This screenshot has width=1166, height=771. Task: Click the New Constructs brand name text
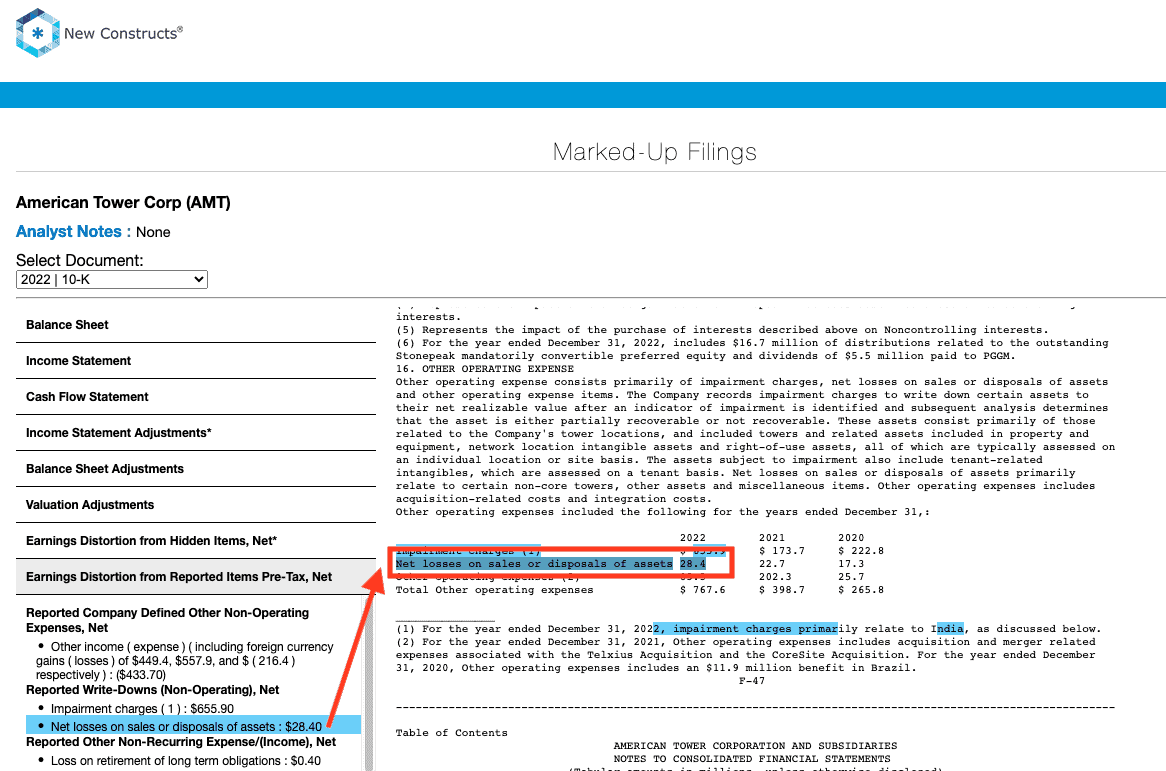123,33
